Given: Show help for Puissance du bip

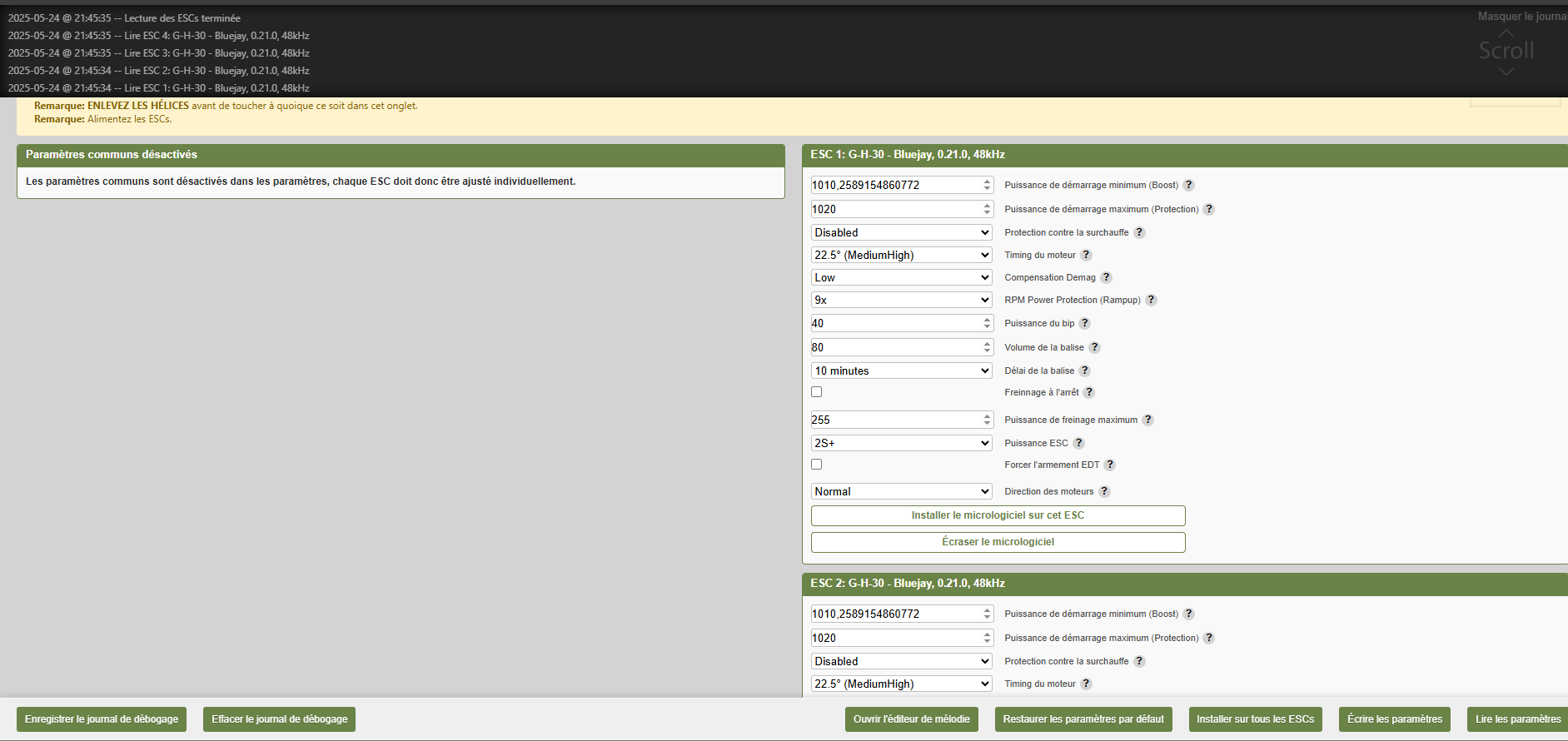Looking at the screenshot, I should click(1084, 324).
